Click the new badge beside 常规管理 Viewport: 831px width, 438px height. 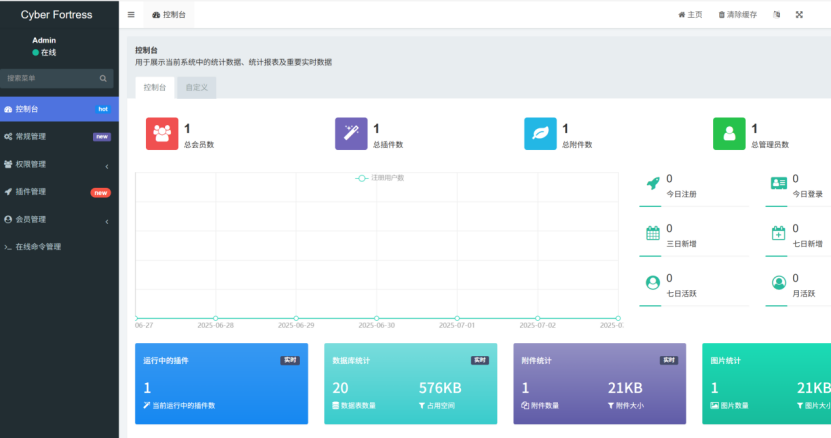[x=102, y=137]
